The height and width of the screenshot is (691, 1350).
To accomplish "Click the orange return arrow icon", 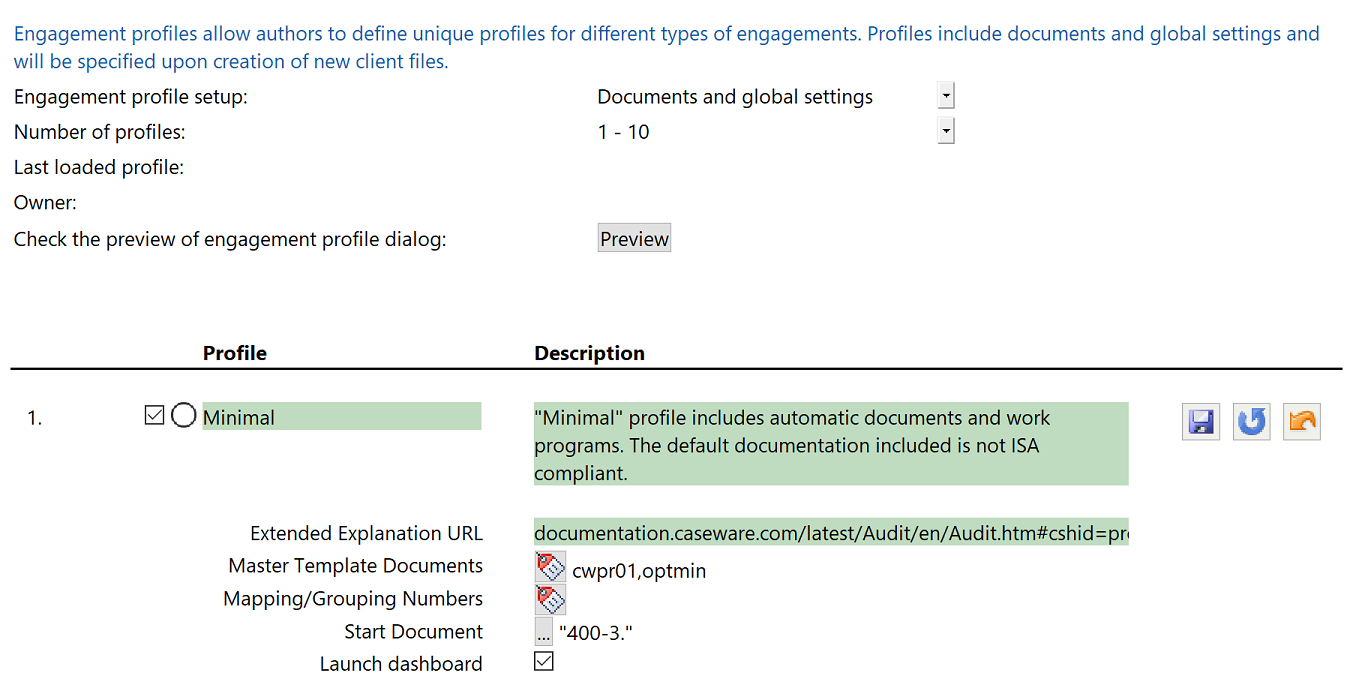I will pos(1301,421).
